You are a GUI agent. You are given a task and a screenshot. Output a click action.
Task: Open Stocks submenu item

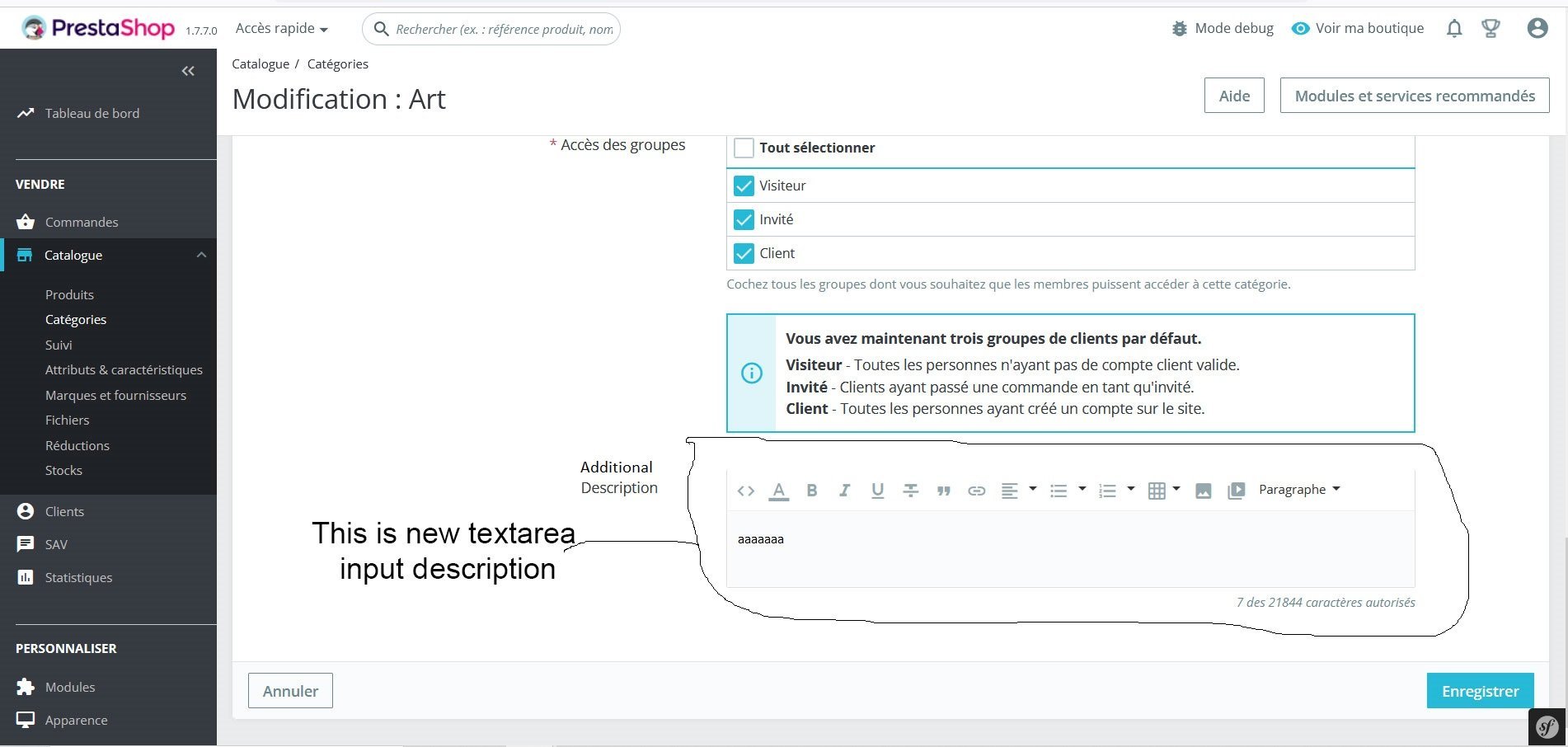(63, 470)
